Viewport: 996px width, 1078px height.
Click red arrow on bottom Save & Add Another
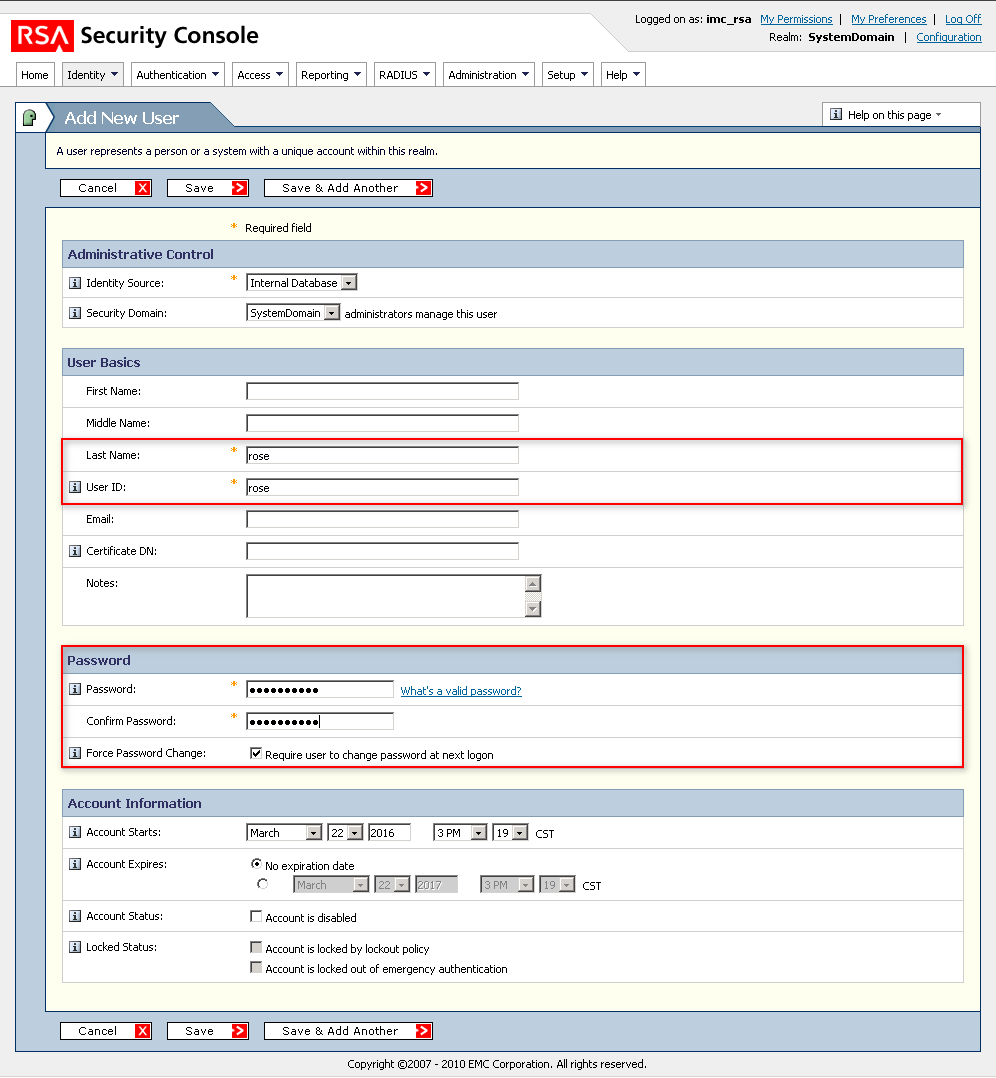(423, 1031)
